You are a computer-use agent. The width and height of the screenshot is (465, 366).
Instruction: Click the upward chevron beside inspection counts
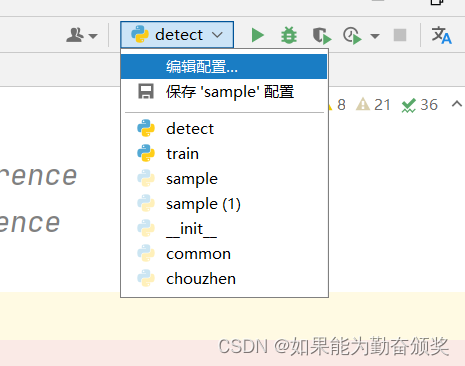click(x=457, y=104)
